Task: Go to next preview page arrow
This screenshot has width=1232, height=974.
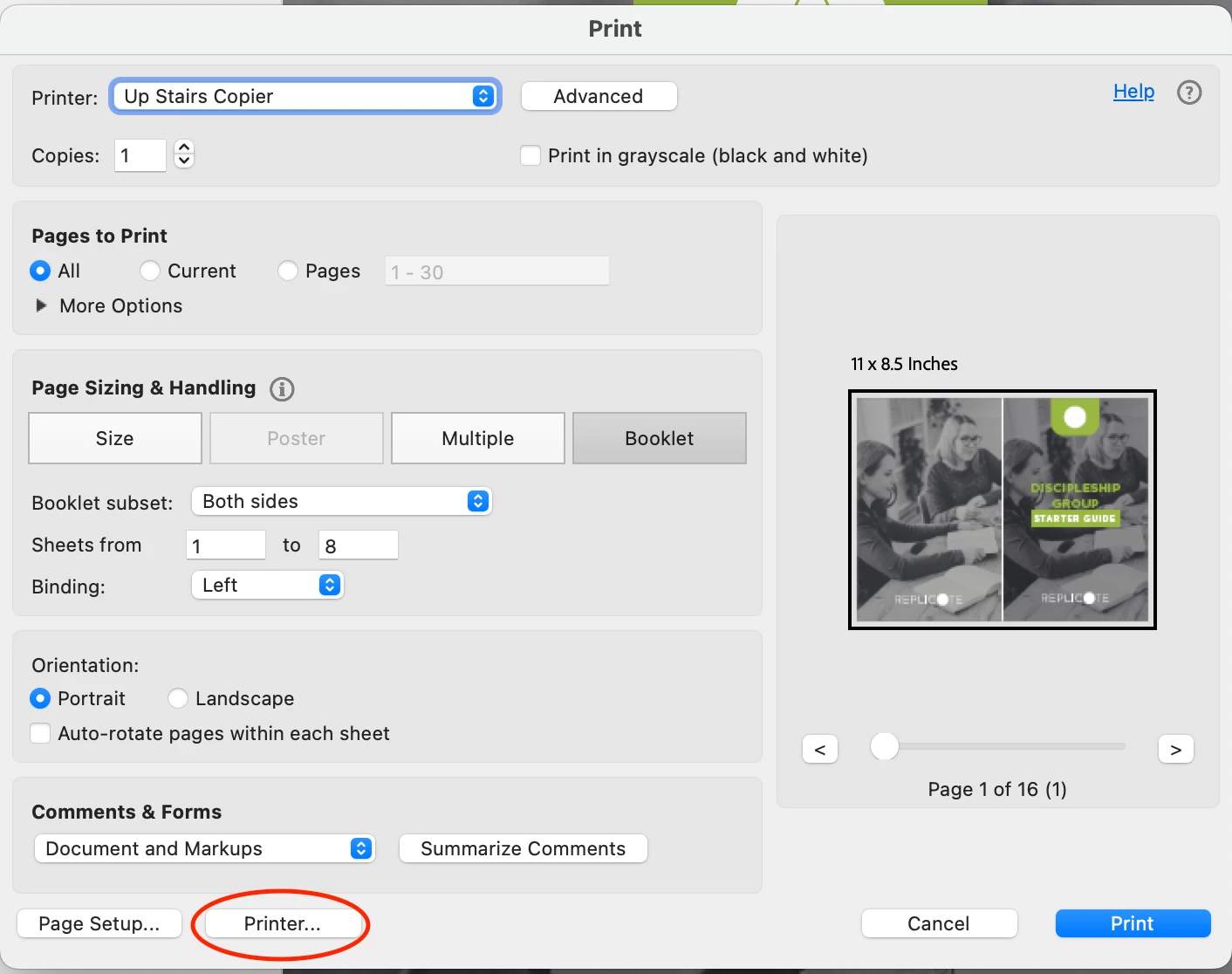Action: click(x=1176, y=749)
